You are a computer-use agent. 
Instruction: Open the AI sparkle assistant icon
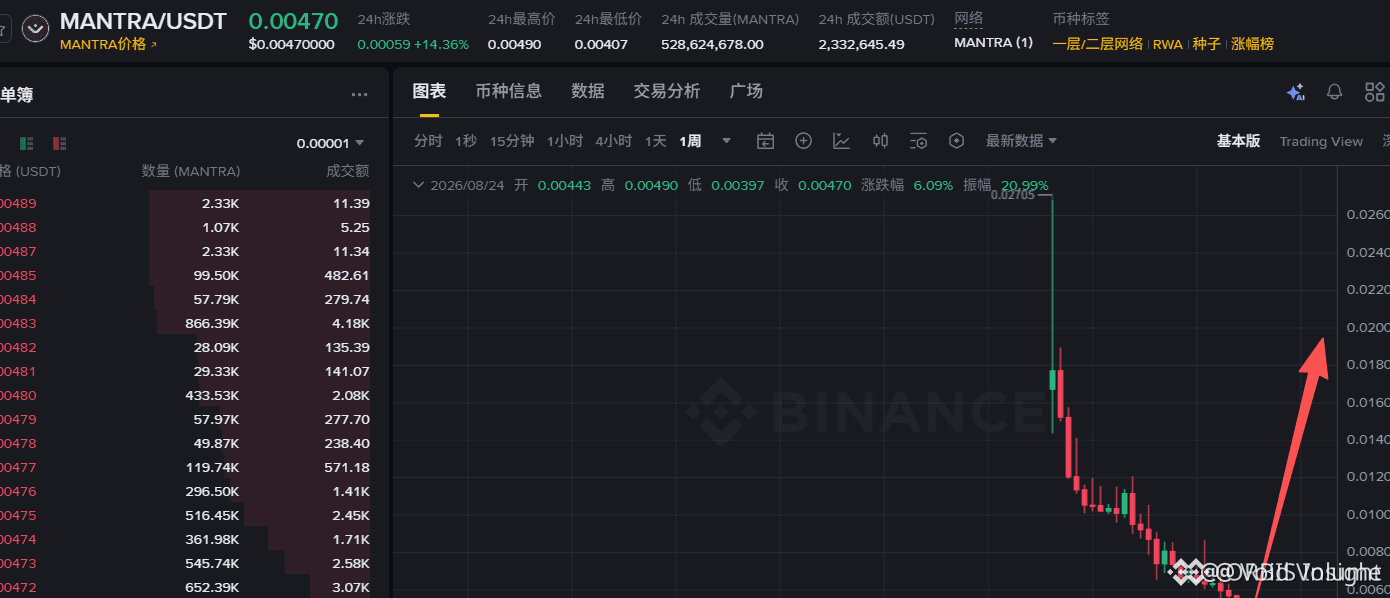1296,92
